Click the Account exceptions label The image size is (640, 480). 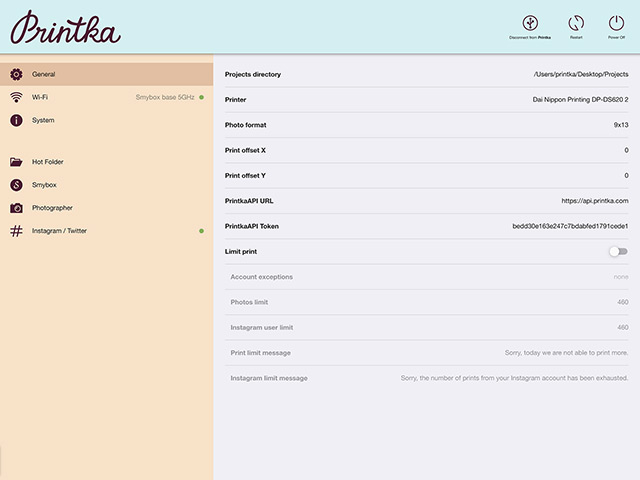pyautogui.click(x=262, y=277)
